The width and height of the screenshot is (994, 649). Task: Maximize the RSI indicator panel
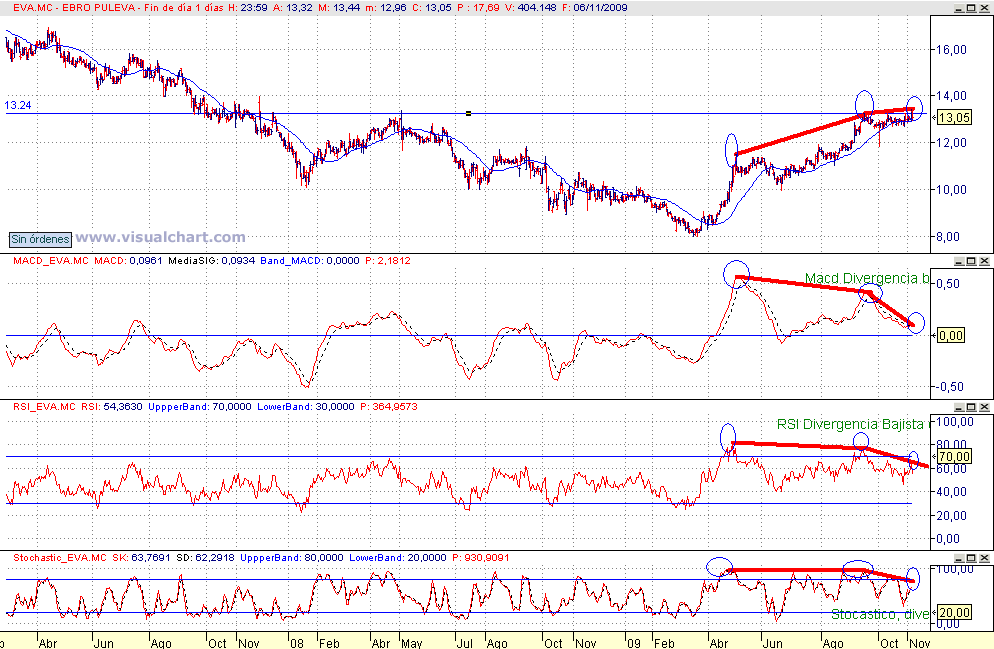(971, 407)
